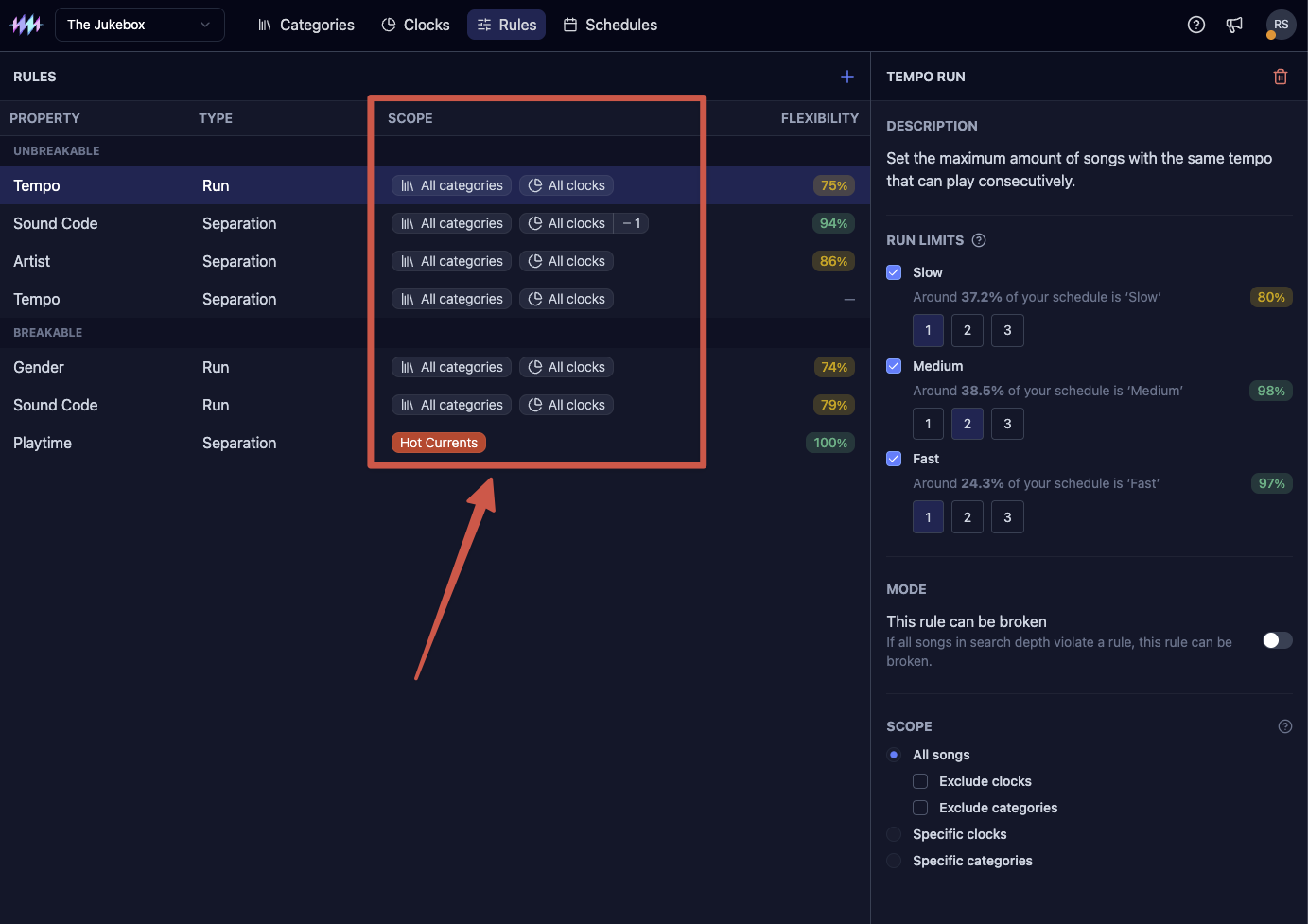The image size is (1308, 924).
Task: Select the Playtime Separation rule
Action: pyautogui.click(x=435, y=443)
